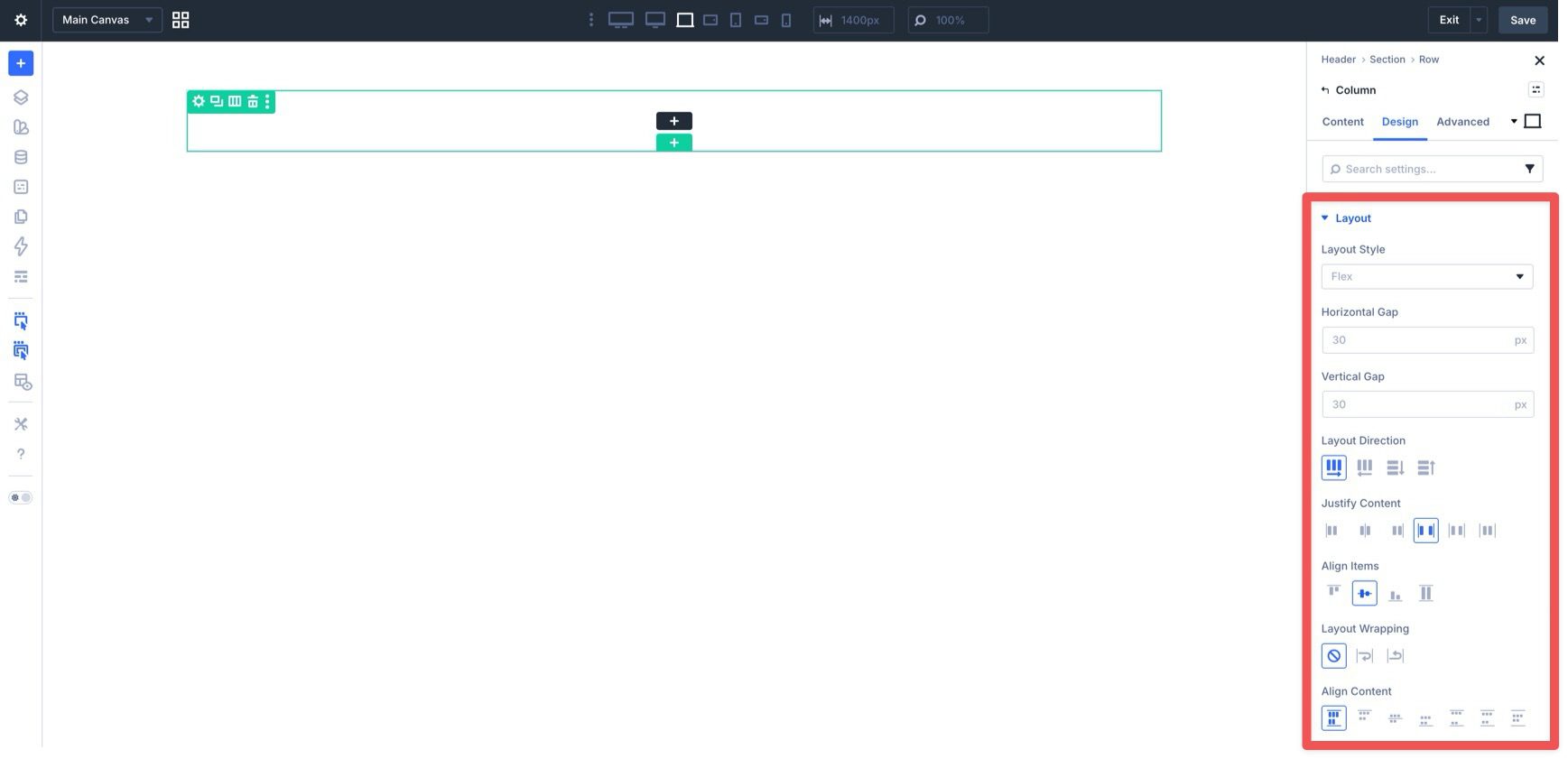Image resolution: width=1568 pixels, height=759 pixels.
Task: Set Align Items to stretch
Action: click(1426, 593)
